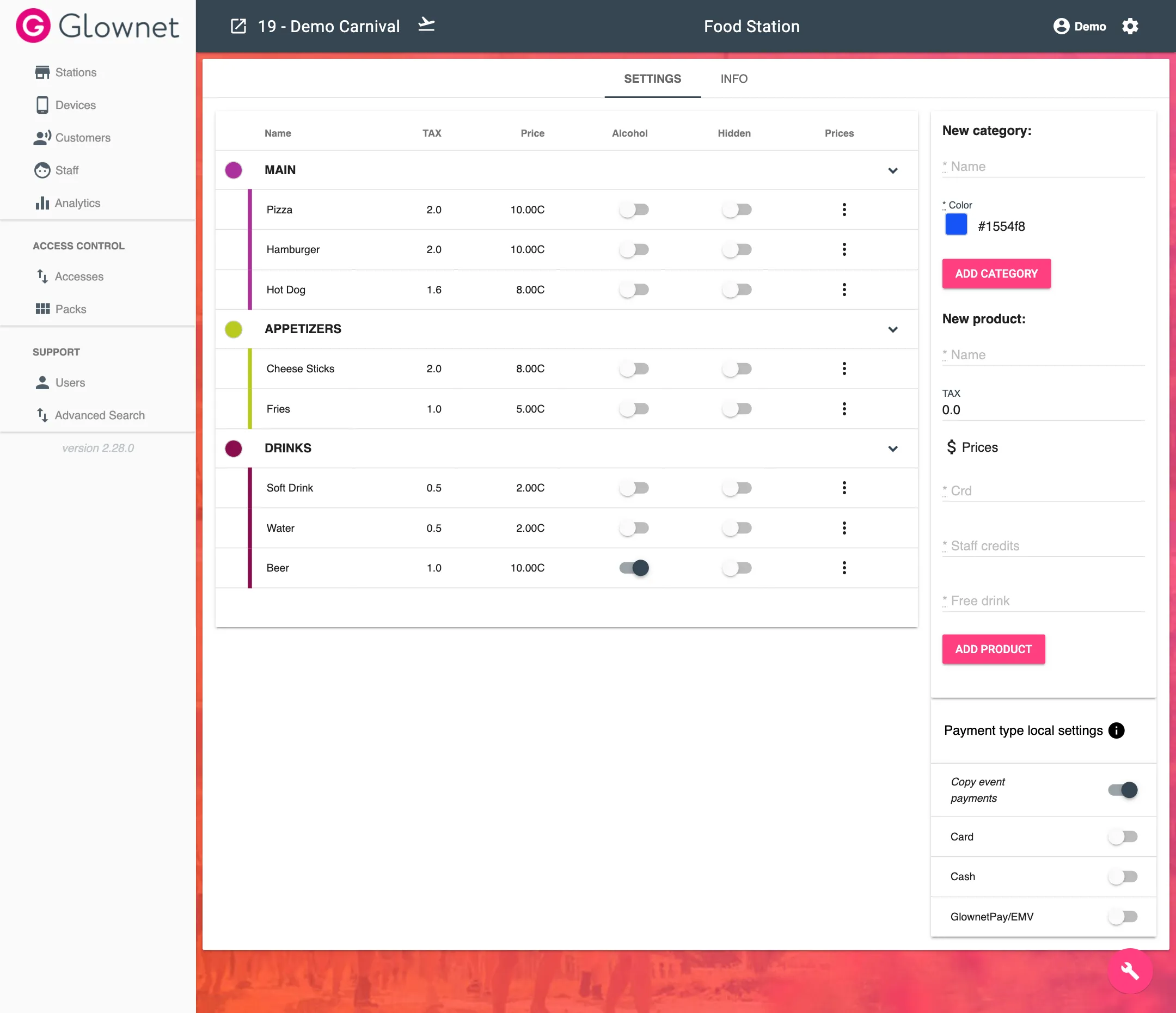Enable the GlownetPay/EMV switch

pos(1123,917)
